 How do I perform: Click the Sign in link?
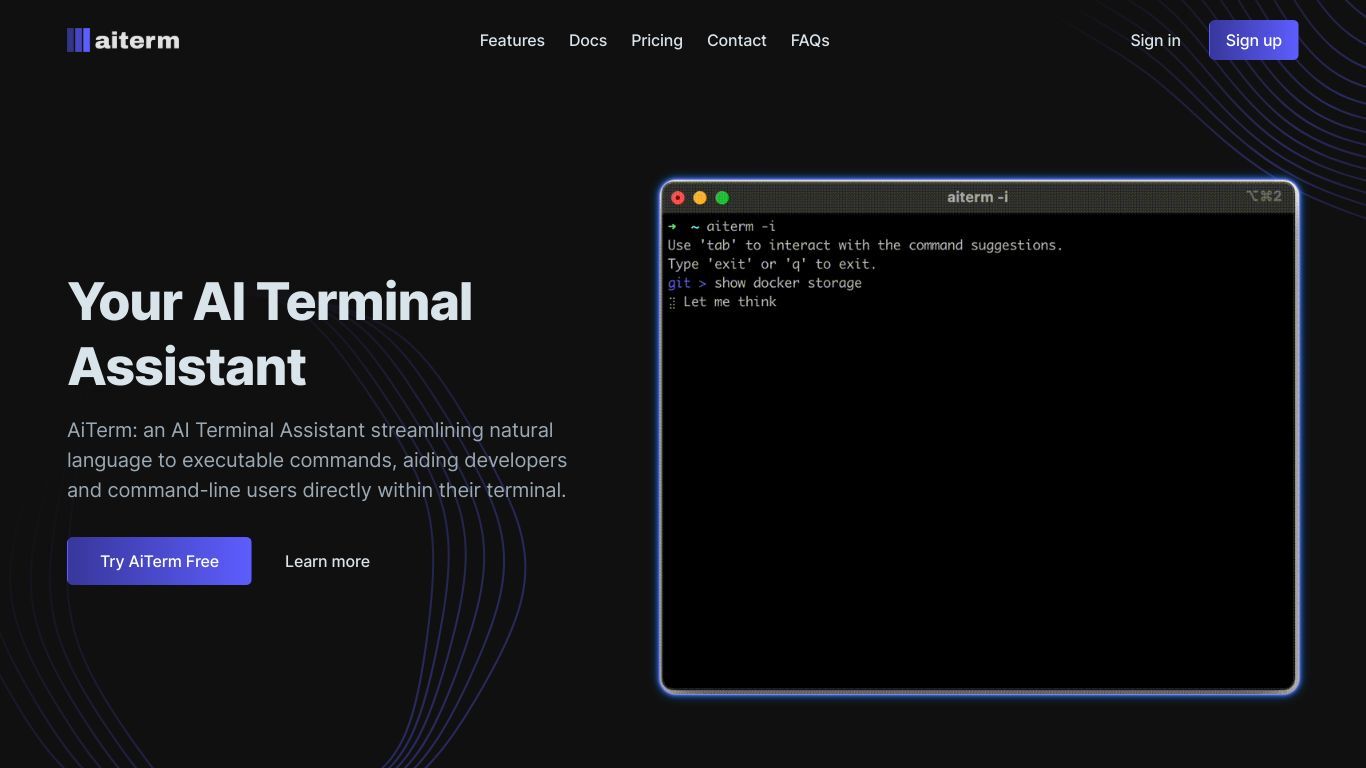pyautogui.click(x=1155, y=40)
